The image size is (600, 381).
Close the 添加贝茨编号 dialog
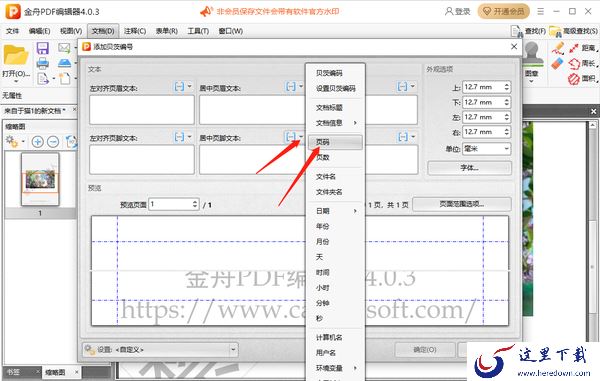click(x=514, y=47)
